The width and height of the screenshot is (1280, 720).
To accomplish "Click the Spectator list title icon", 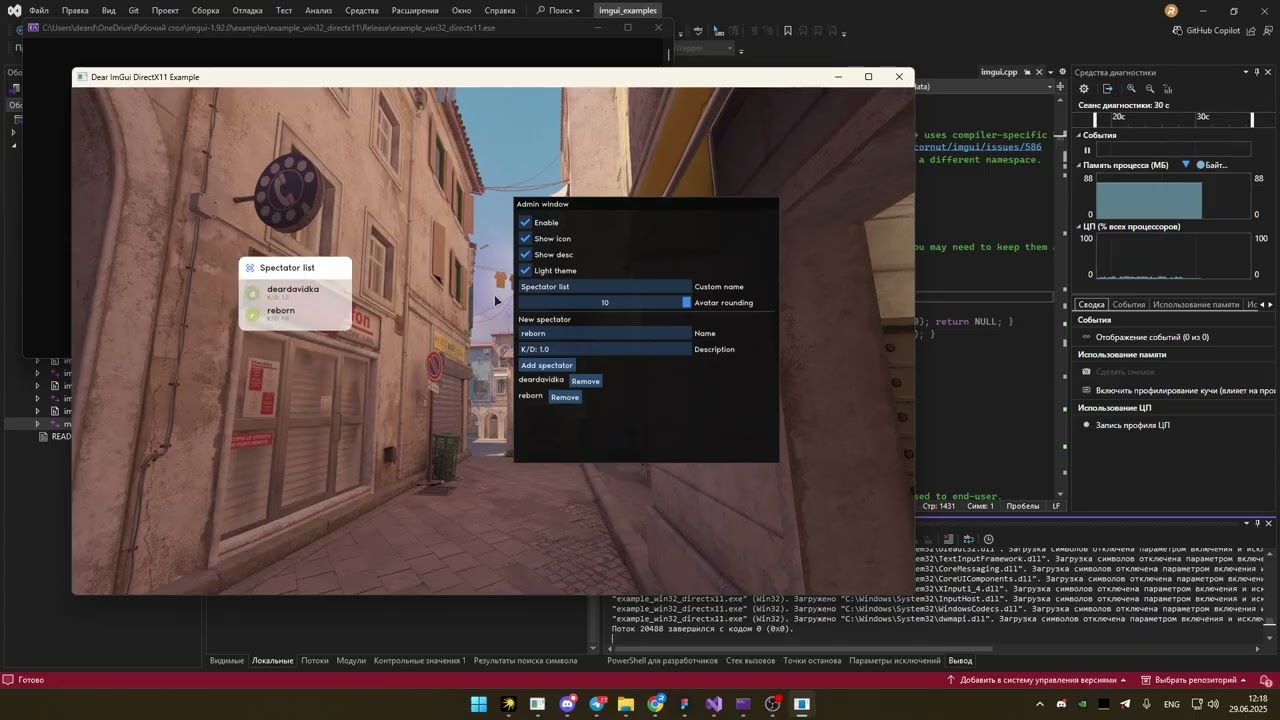I will (250, 268).
